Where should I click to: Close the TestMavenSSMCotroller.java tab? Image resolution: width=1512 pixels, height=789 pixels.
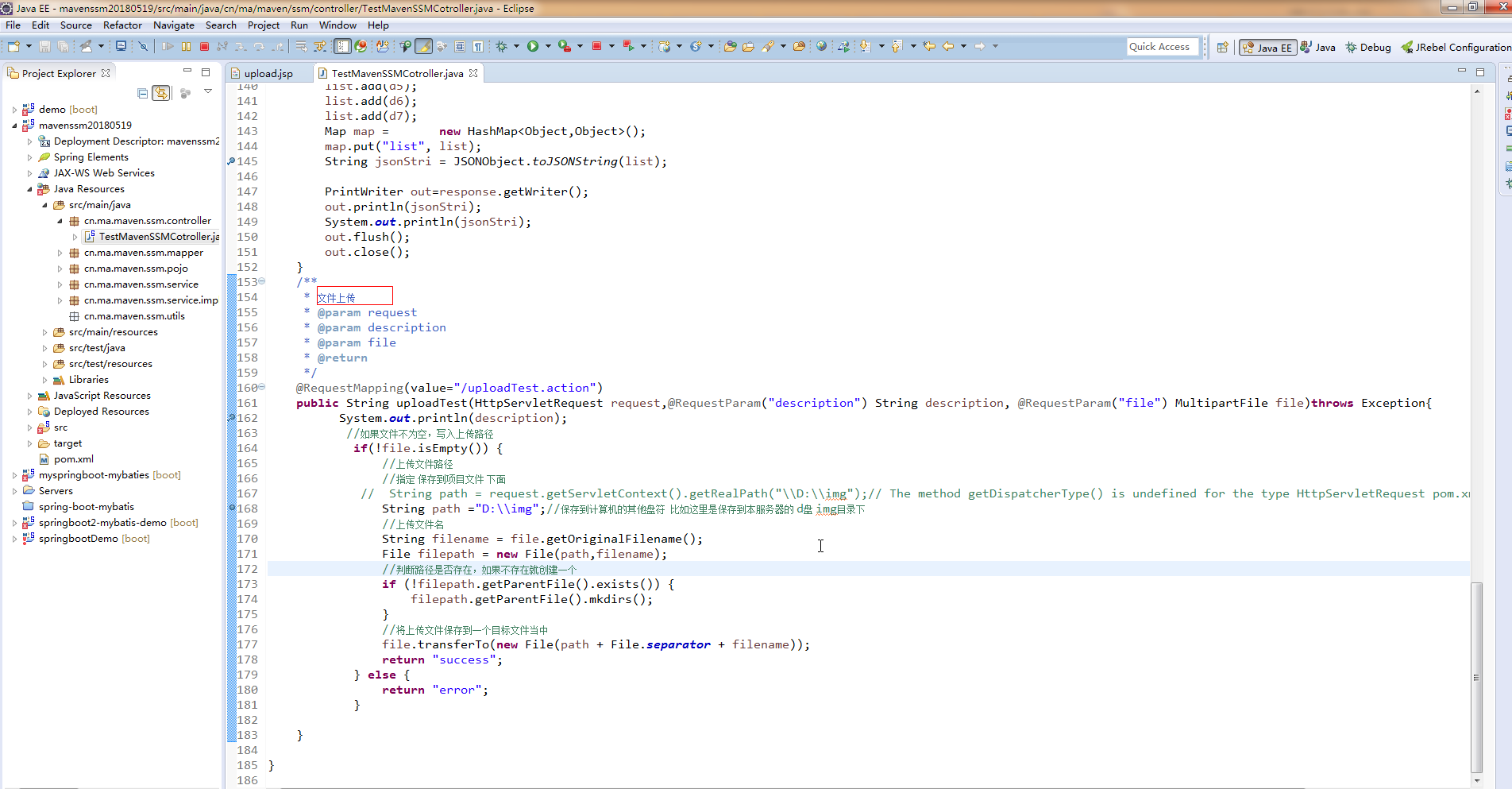(474, 73)
